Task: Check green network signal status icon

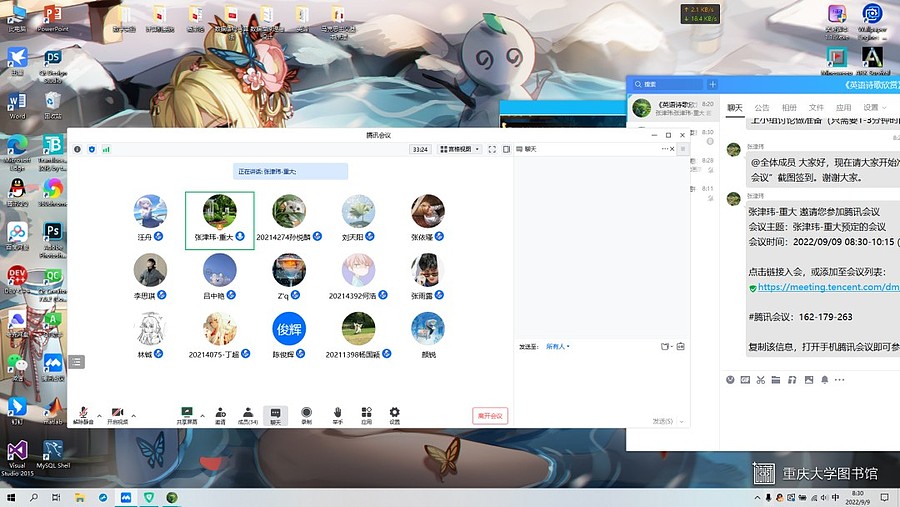Action: pyautogui.click(x=106, y=149)
